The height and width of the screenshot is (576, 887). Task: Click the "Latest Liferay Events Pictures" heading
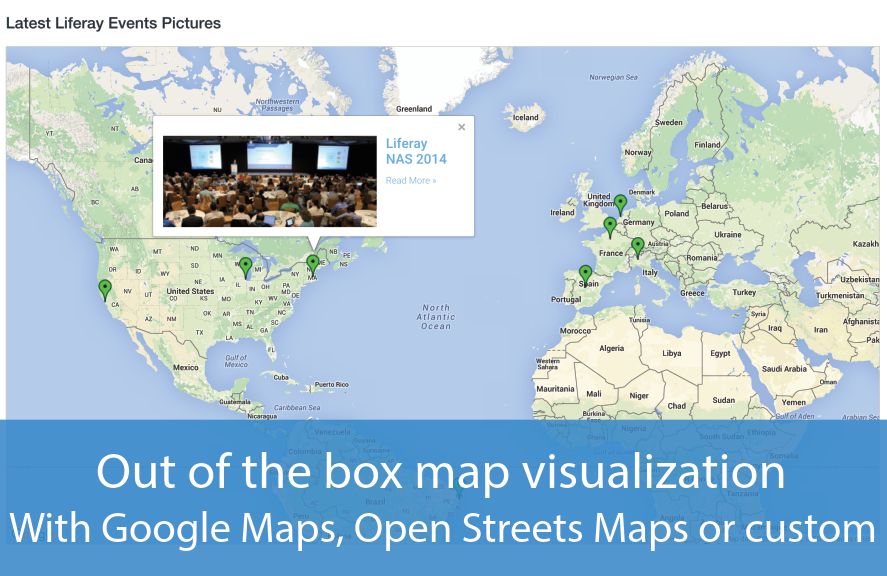pyautogui.click(x=114, y=22)
